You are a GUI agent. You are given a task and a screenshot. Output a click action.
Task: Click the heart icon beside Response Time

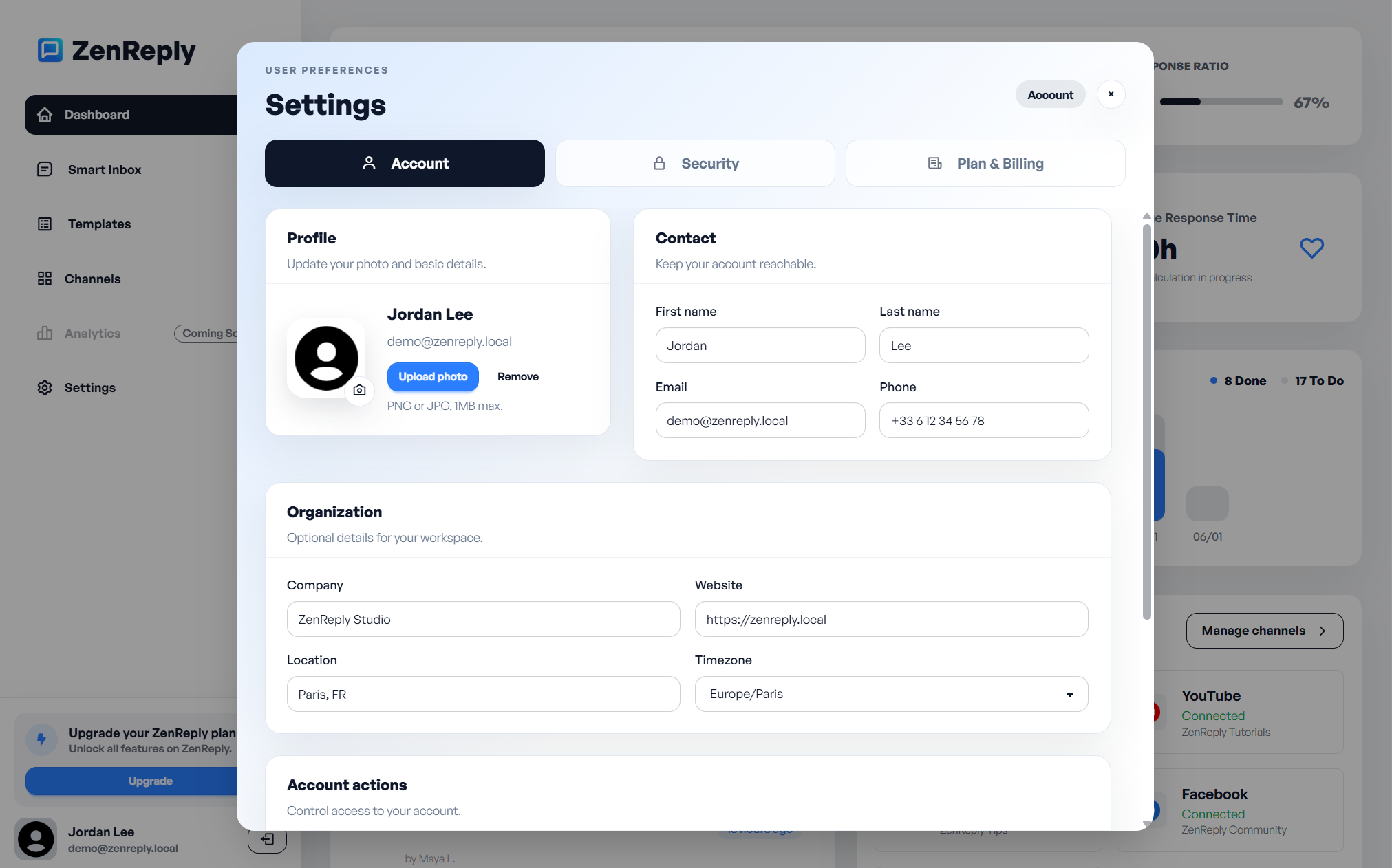click(1311, 248)
